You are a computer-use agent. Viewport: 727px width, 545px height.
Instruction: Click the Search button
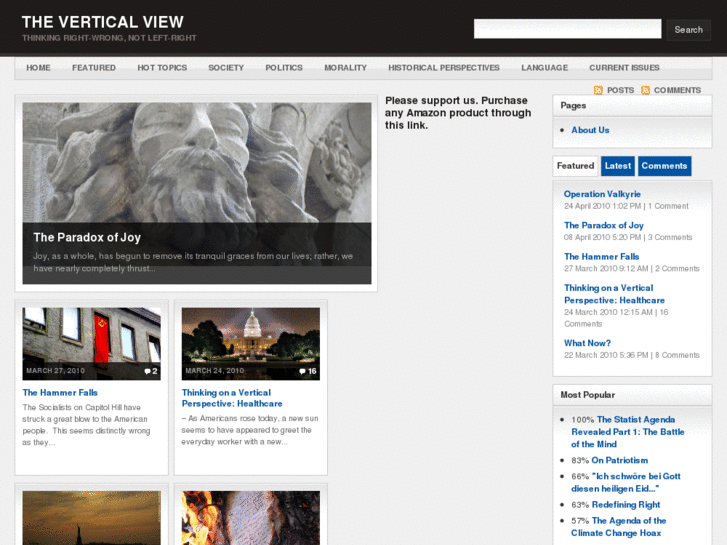[x=689, y=30]
